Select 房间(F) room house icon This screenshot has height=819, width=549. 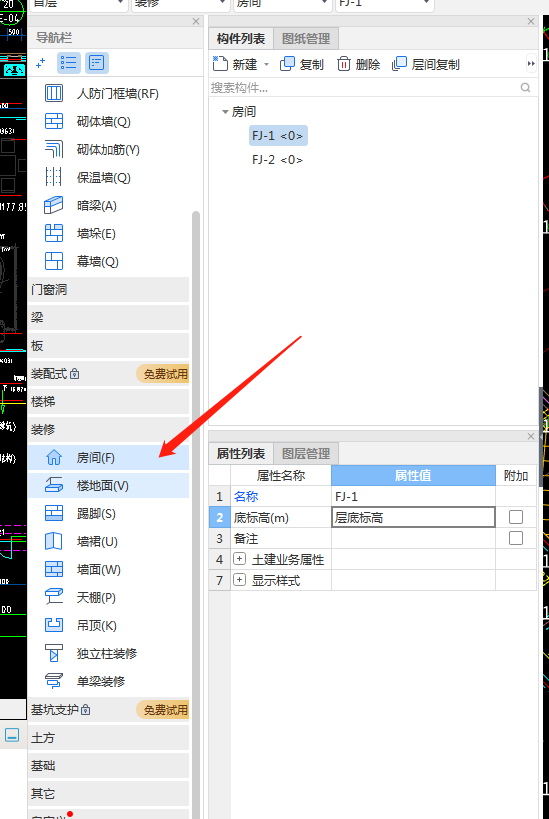[54, 458]
